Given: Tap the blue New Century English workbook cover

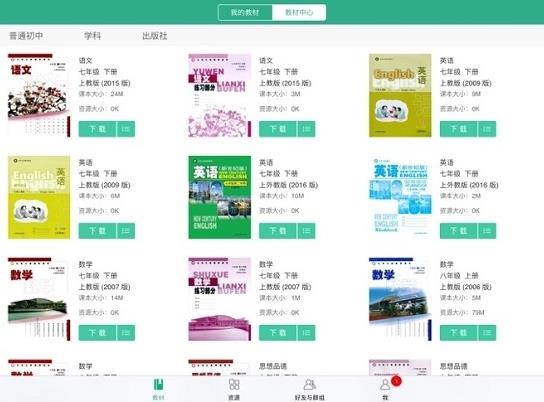Looking at the screenshot, I should tap(400, 197).
